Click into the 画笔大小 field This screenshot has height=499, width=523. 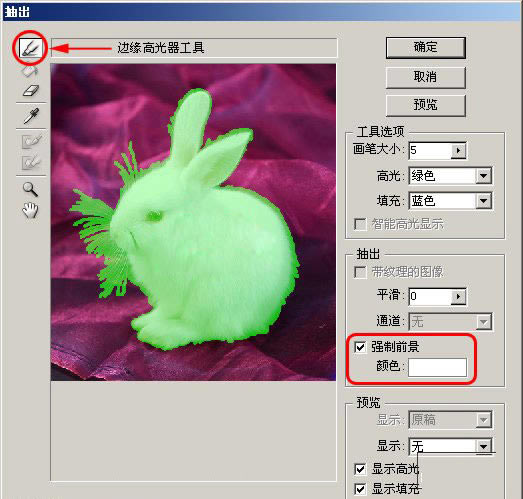pyautogui.click(x=430, y=150)
